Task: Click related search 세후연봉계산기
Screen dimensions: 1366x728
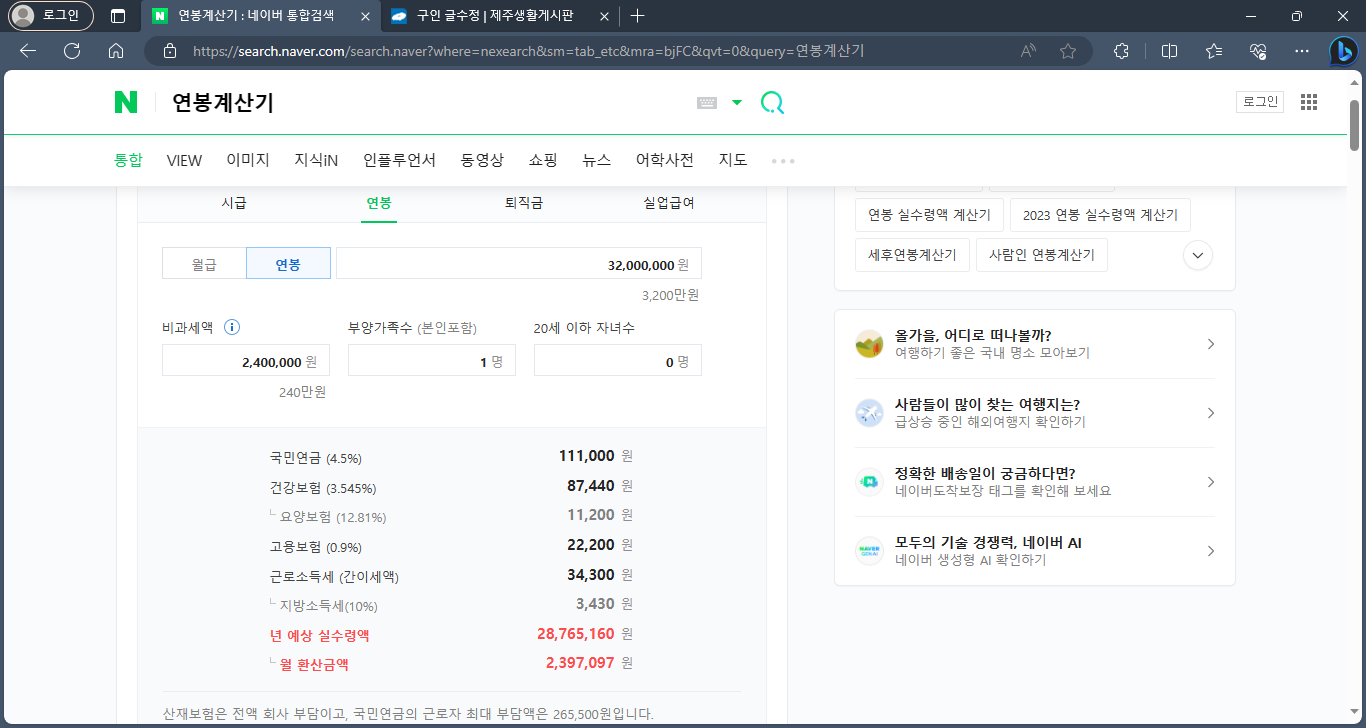Action: (912, 254)
